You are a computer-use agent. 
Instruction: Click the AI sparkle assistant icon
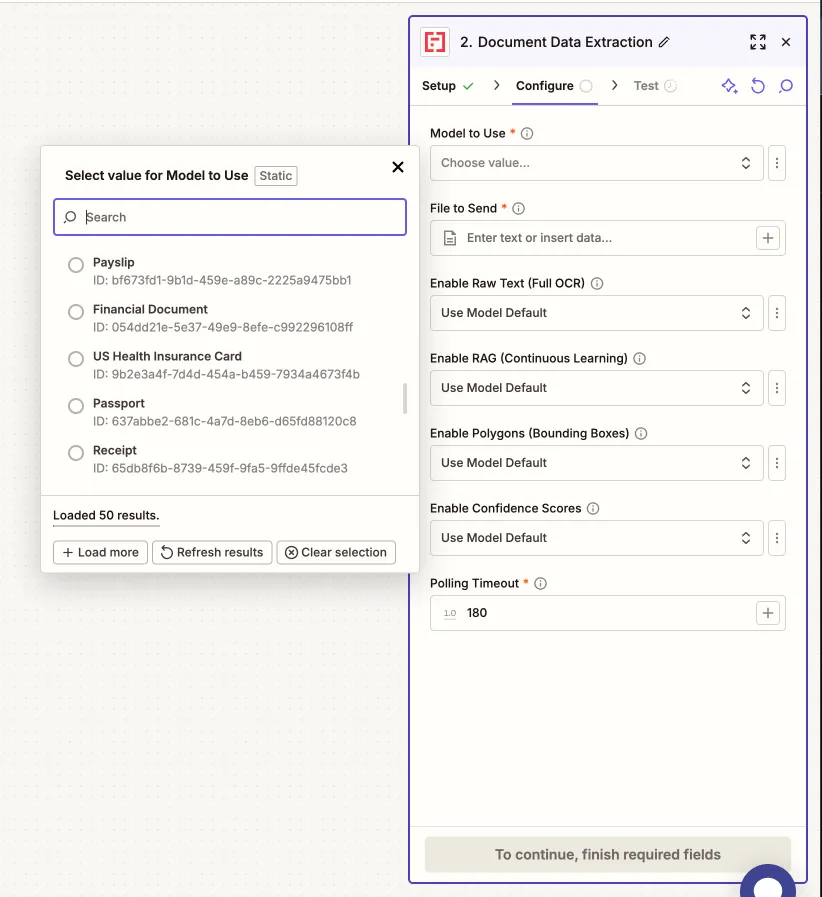[728, 86]
